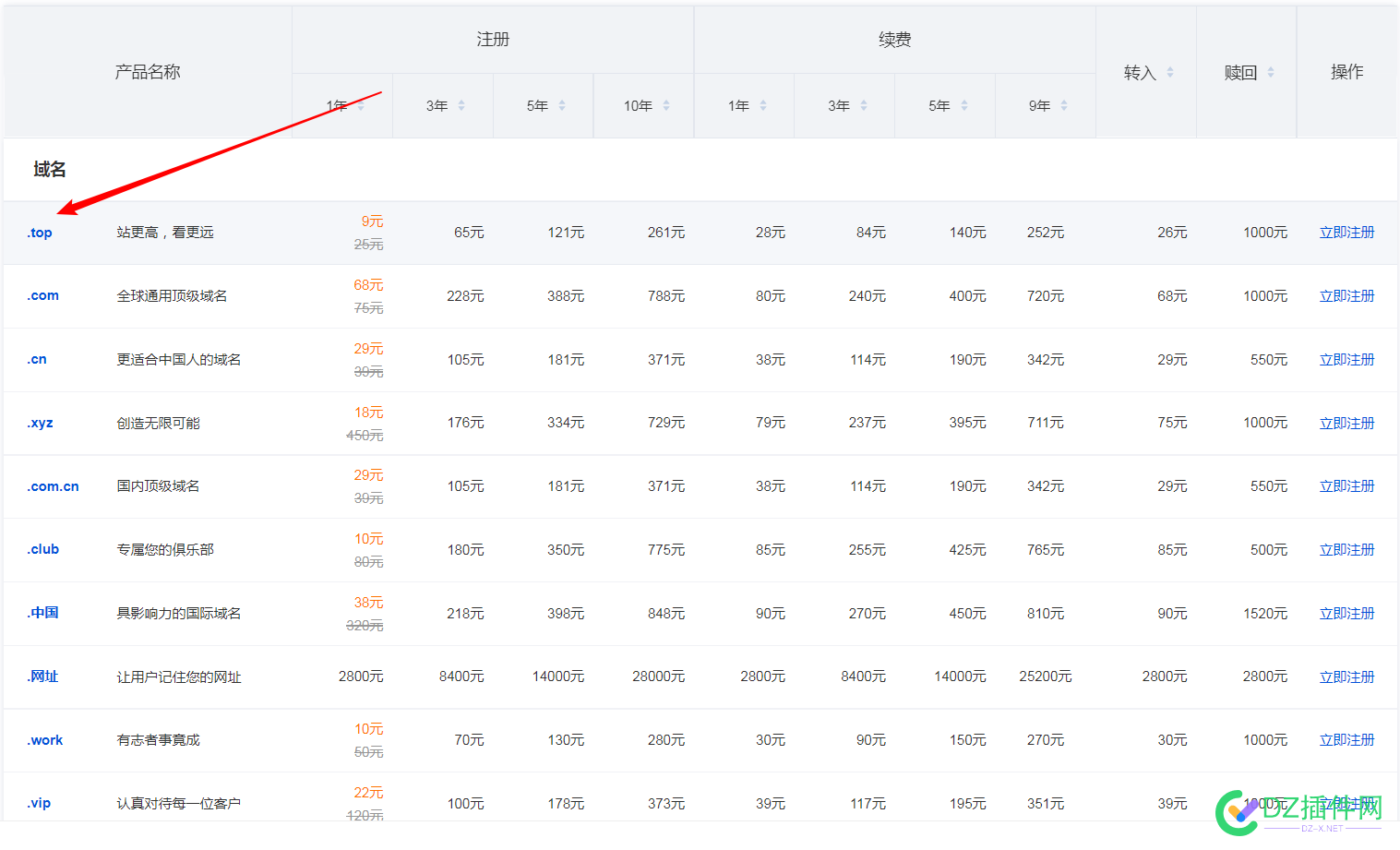
Task: Select the description 具影响力的国际域名
Action: 179,614
